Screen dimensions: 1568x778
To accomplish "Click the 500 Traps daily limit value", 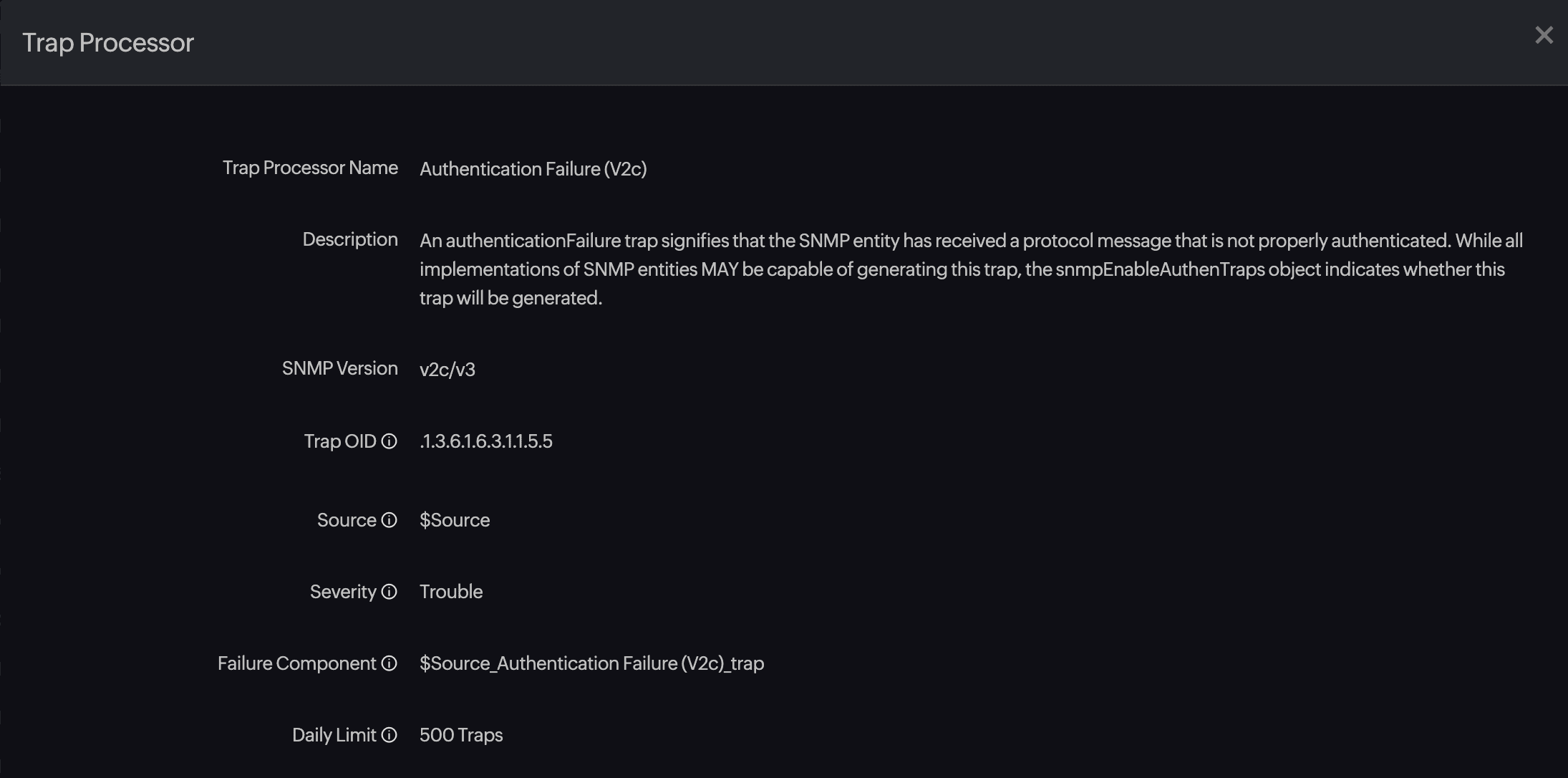I will coord(460,735).
